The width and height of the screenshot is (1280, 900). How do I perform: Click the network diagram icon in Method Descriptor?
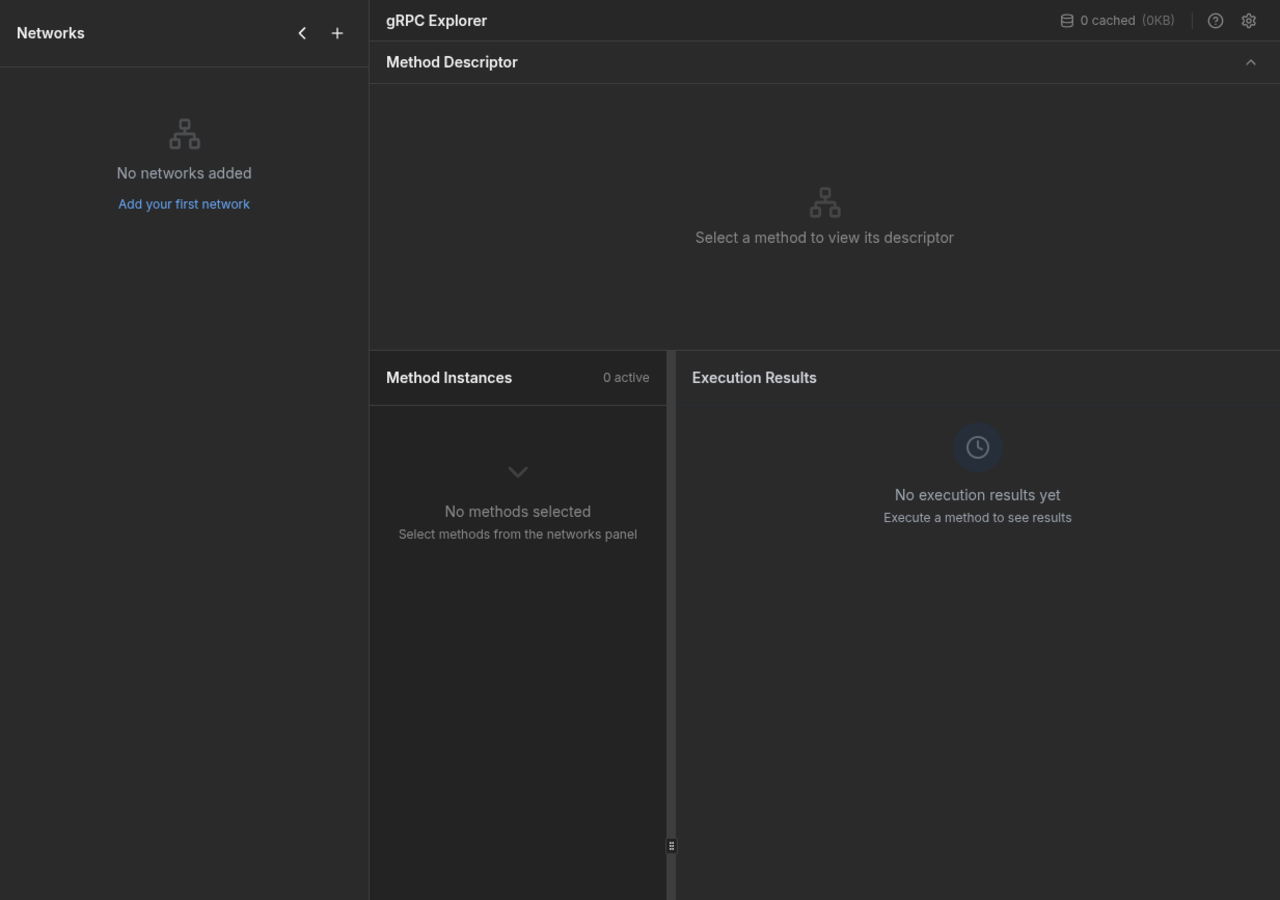point(825,202)
